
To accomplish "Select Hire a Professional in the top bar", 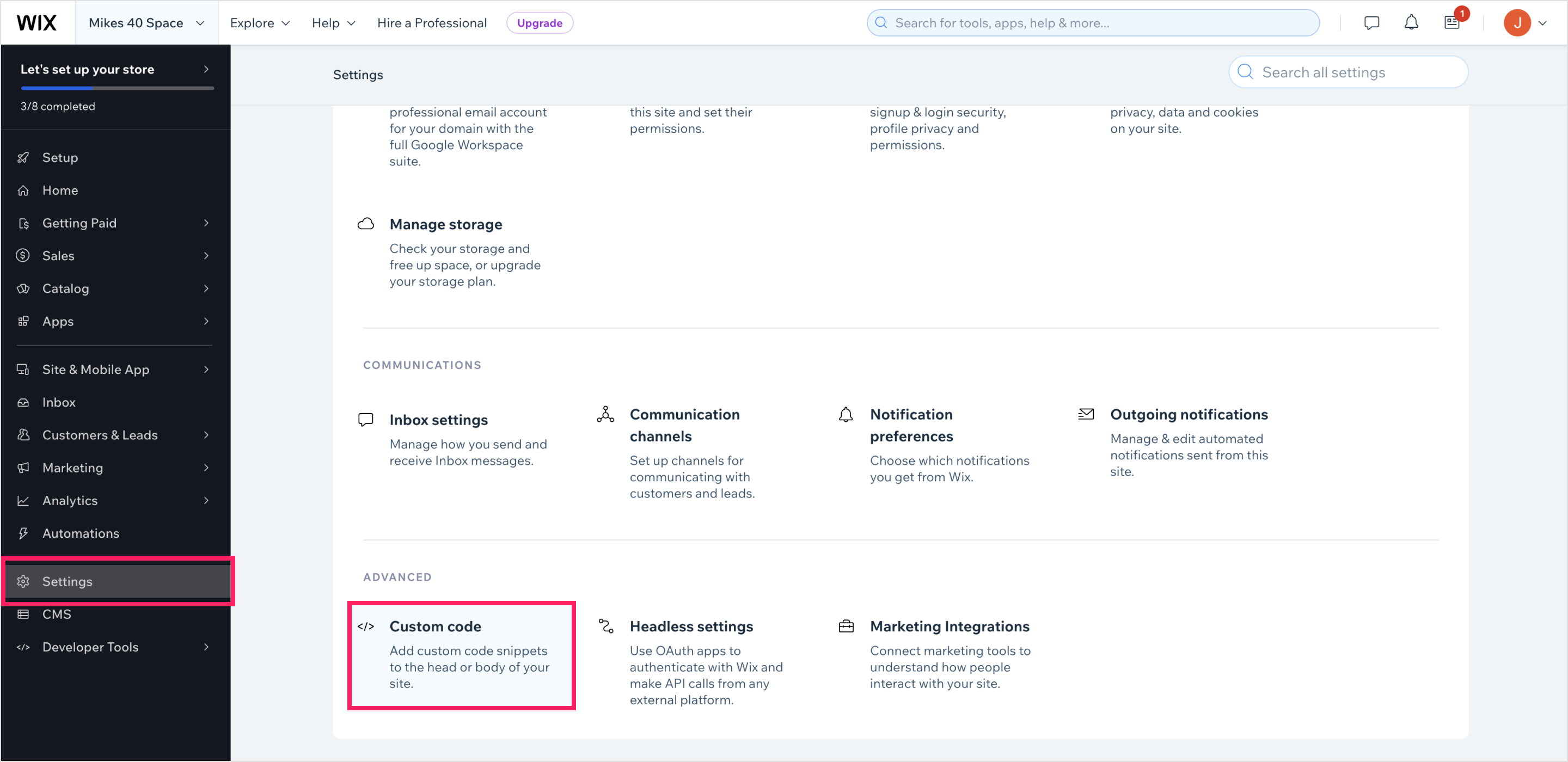I will [432, 22].
